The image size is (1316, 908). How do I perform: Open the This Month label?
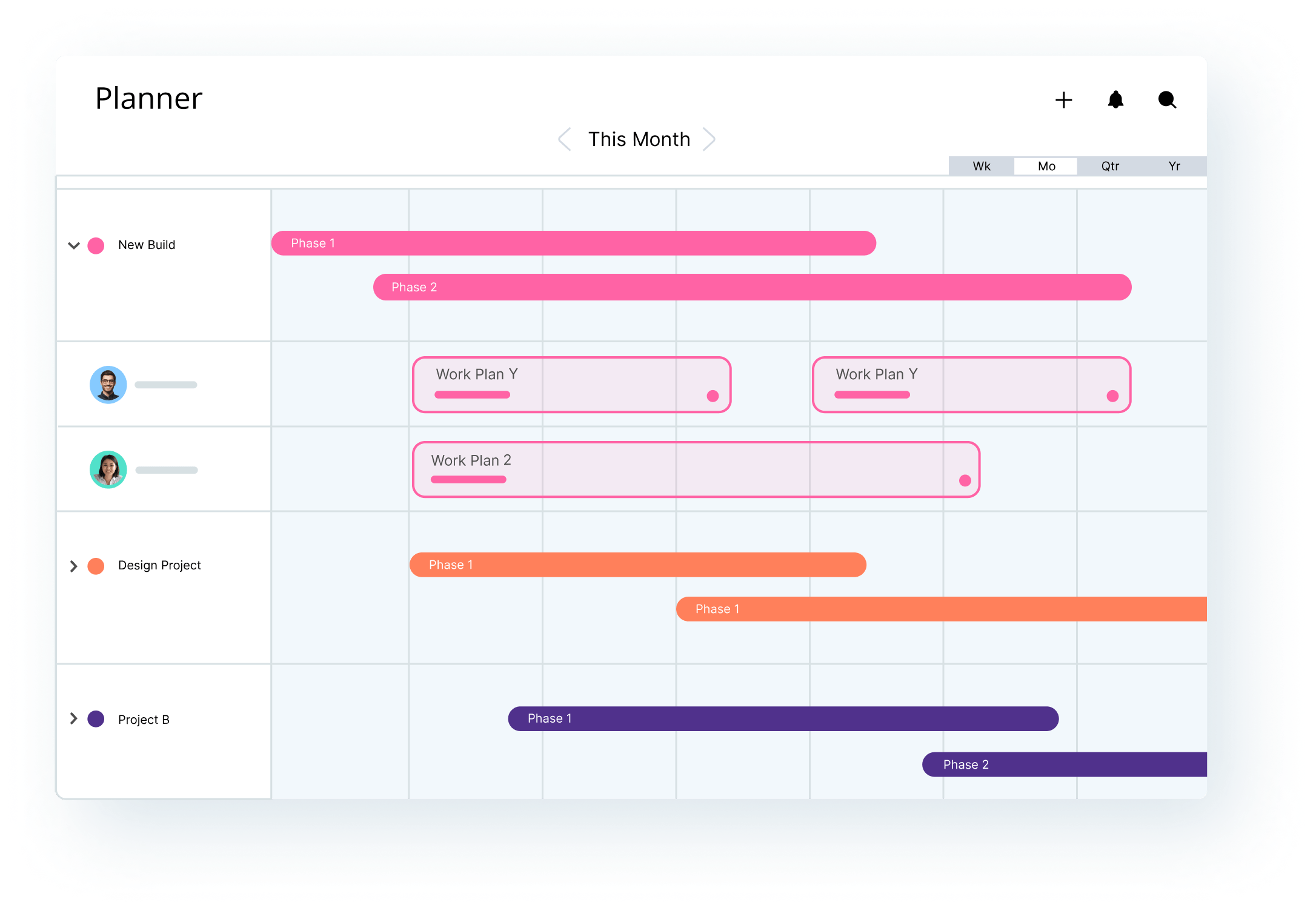[x=637, y=139]
